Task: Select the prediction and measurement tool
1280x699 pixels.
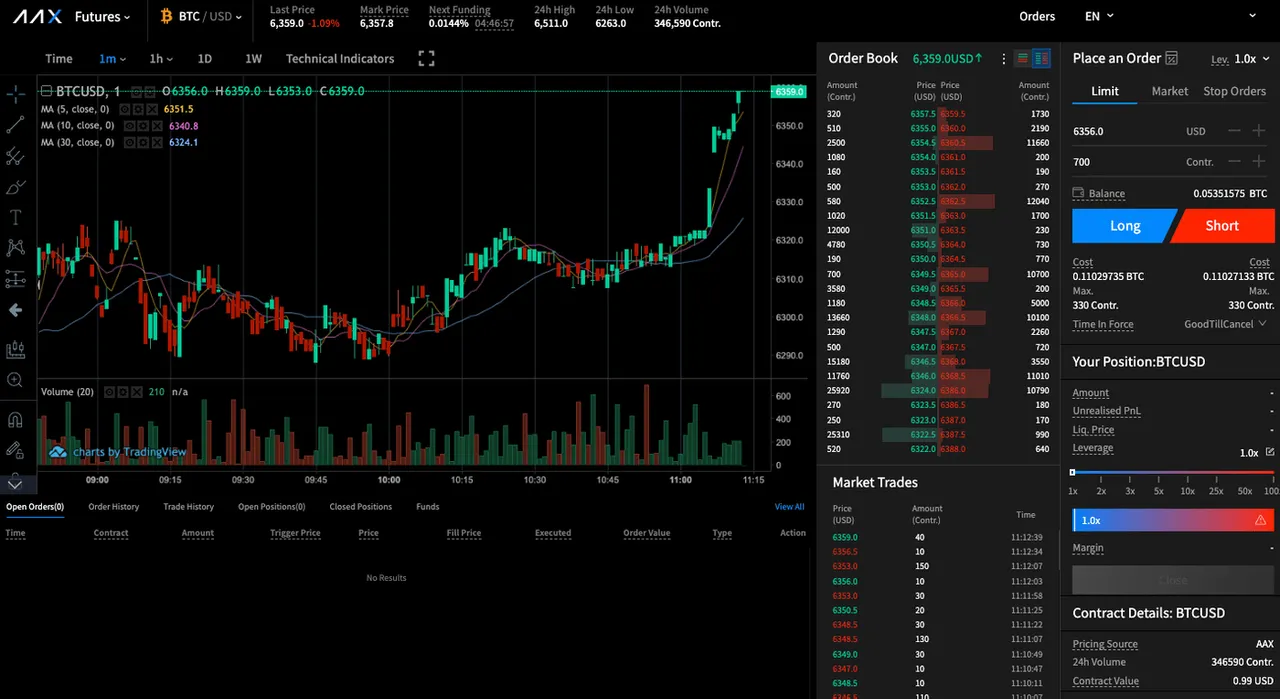Action: click(x=15, y=278)
